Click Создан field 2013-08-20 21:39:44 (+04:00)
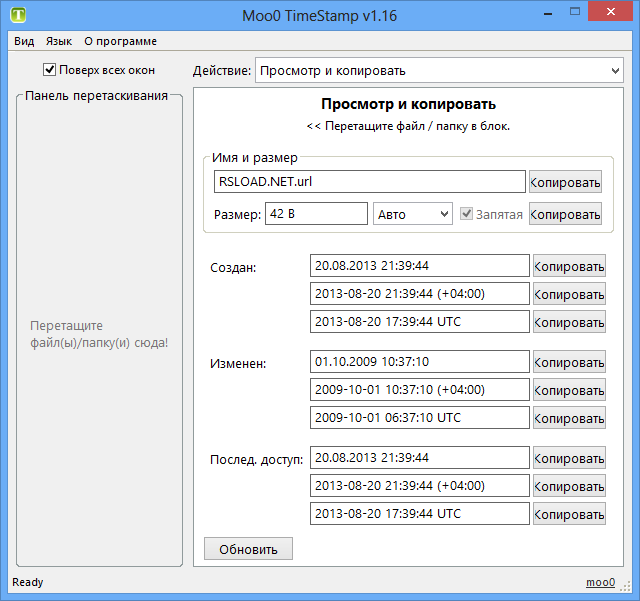 420,294
